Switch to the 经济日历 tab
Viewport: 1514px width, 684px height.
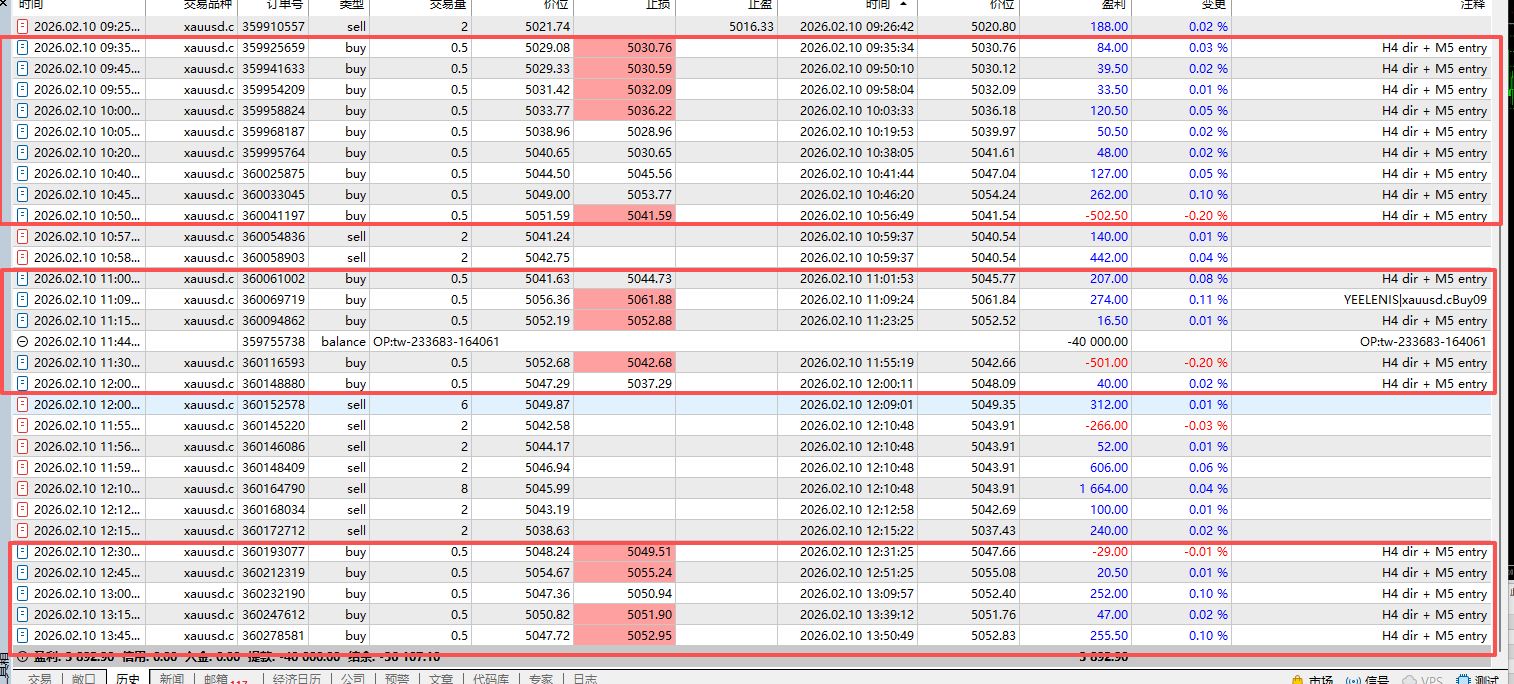click(x=297, y=679)
